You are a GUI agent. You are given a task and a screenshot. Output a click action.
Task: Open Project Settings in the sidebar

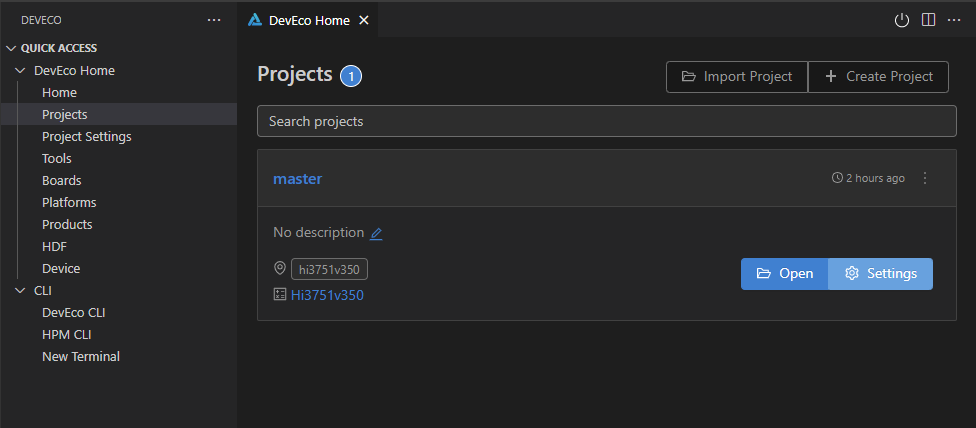click(86, 137)
